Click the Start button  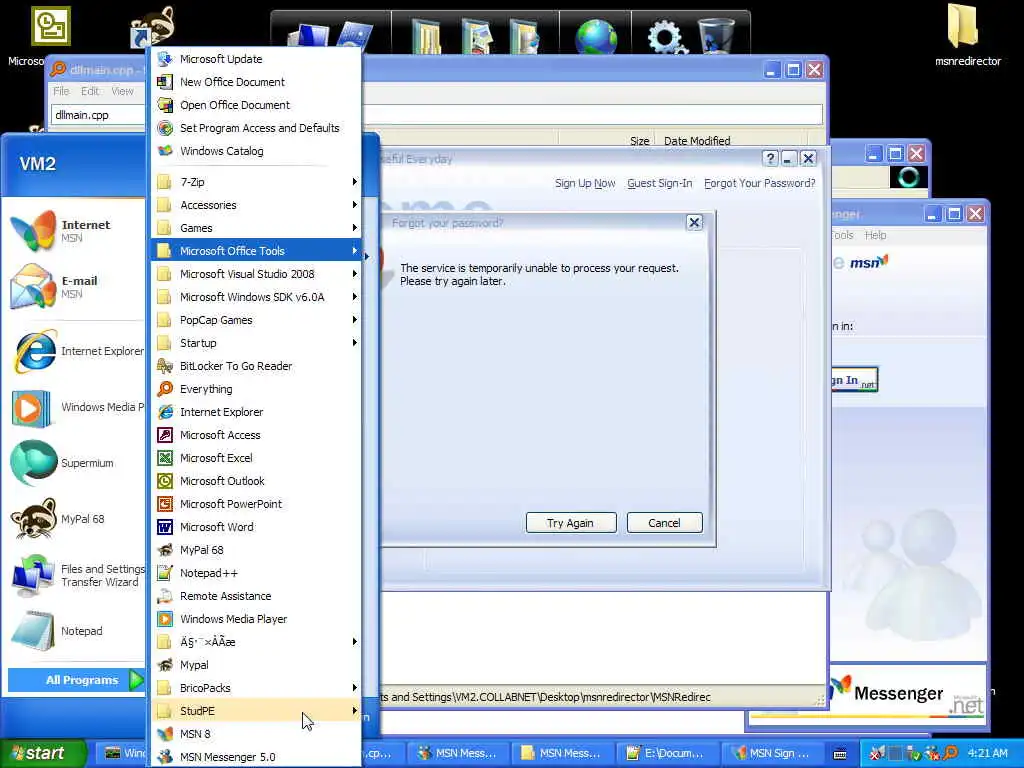pos(42,753)
